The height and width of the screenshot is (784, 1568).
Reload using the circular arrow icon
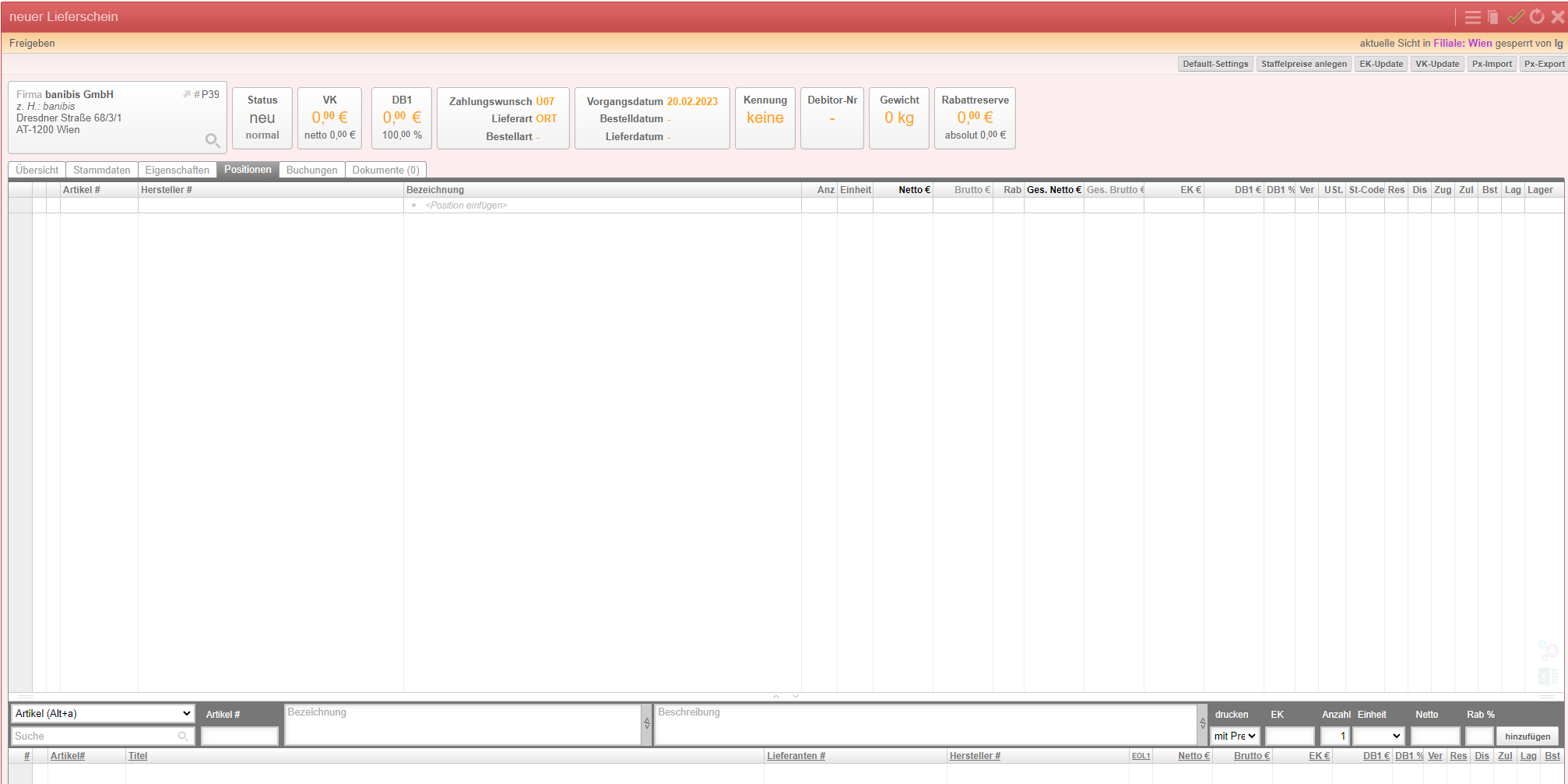[x=1537, y=16]
